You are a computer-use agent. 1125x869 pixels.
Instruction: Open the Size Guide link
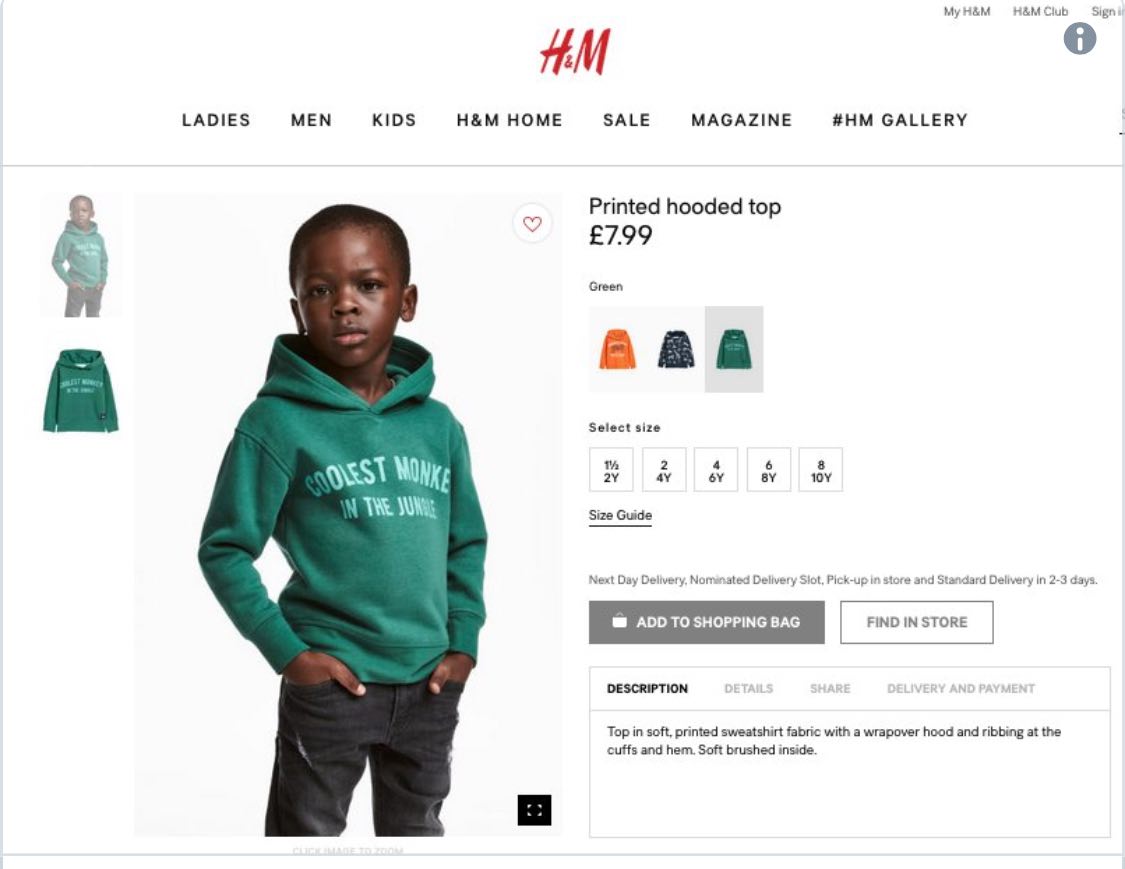pyautogui.click(x=621, y=516)
